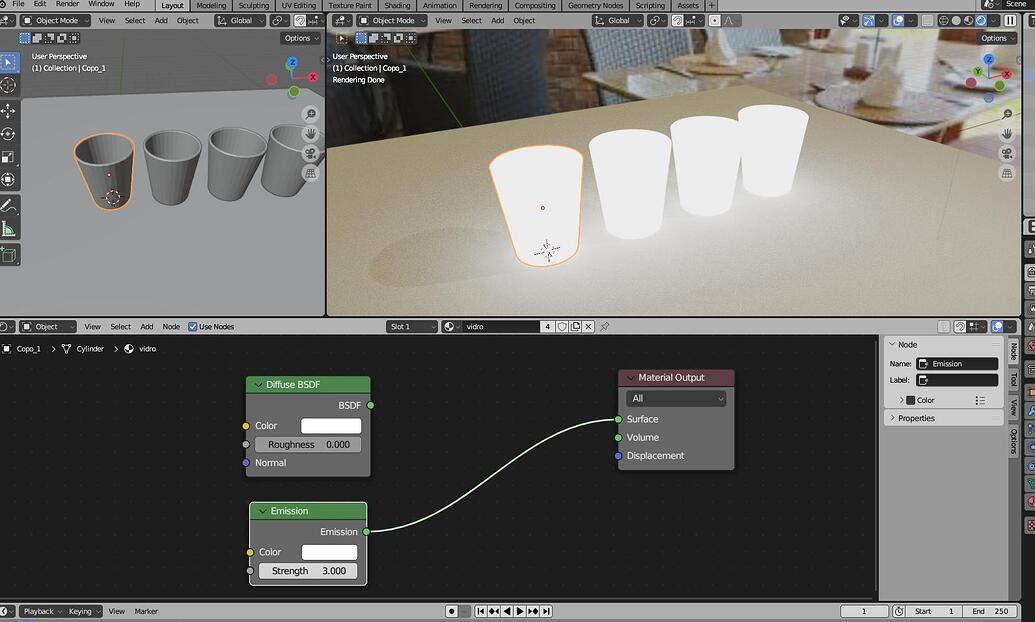Click the pan hand icon in the rendered viewport
This screenshot has height=622, width=1035.
[x=1007, y=133]
